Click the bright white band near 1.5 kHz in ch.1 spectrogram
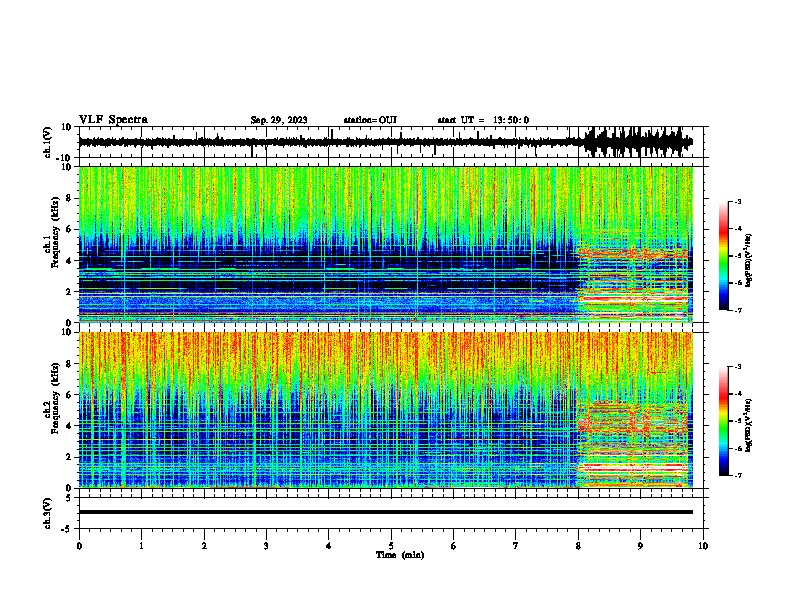Viewport: 792px width, 612px height. [x=634, y=299]
